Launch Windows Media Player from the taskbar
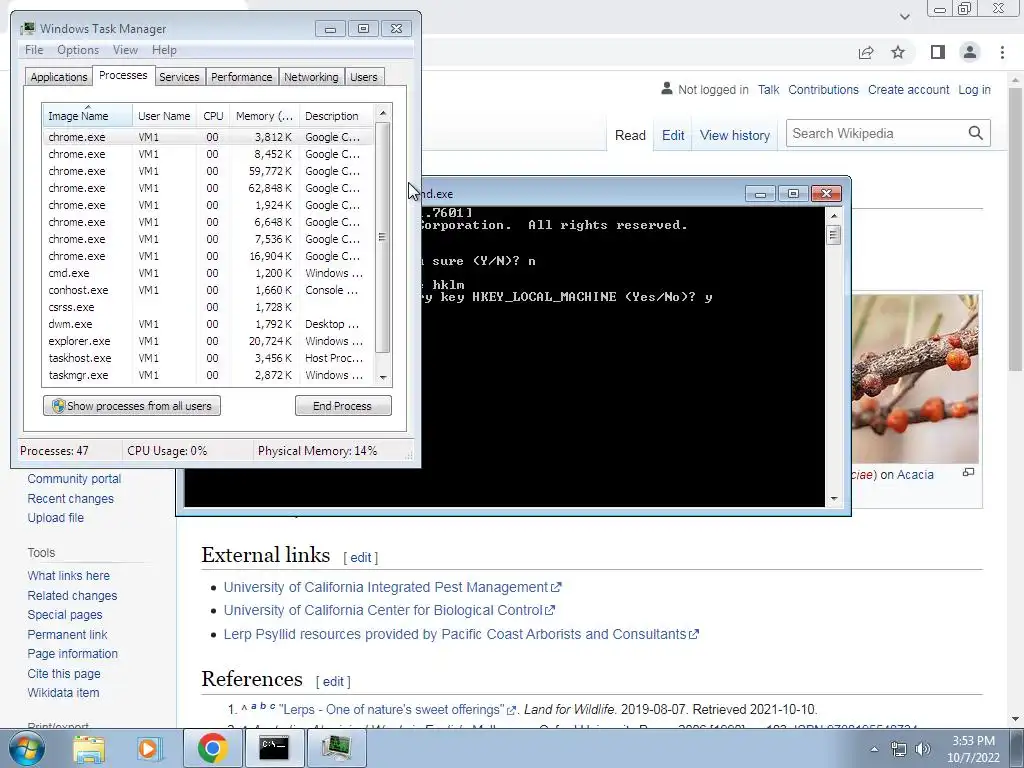Image resolution: width=1024 pixels, height=768 pixels. (149, 748)
